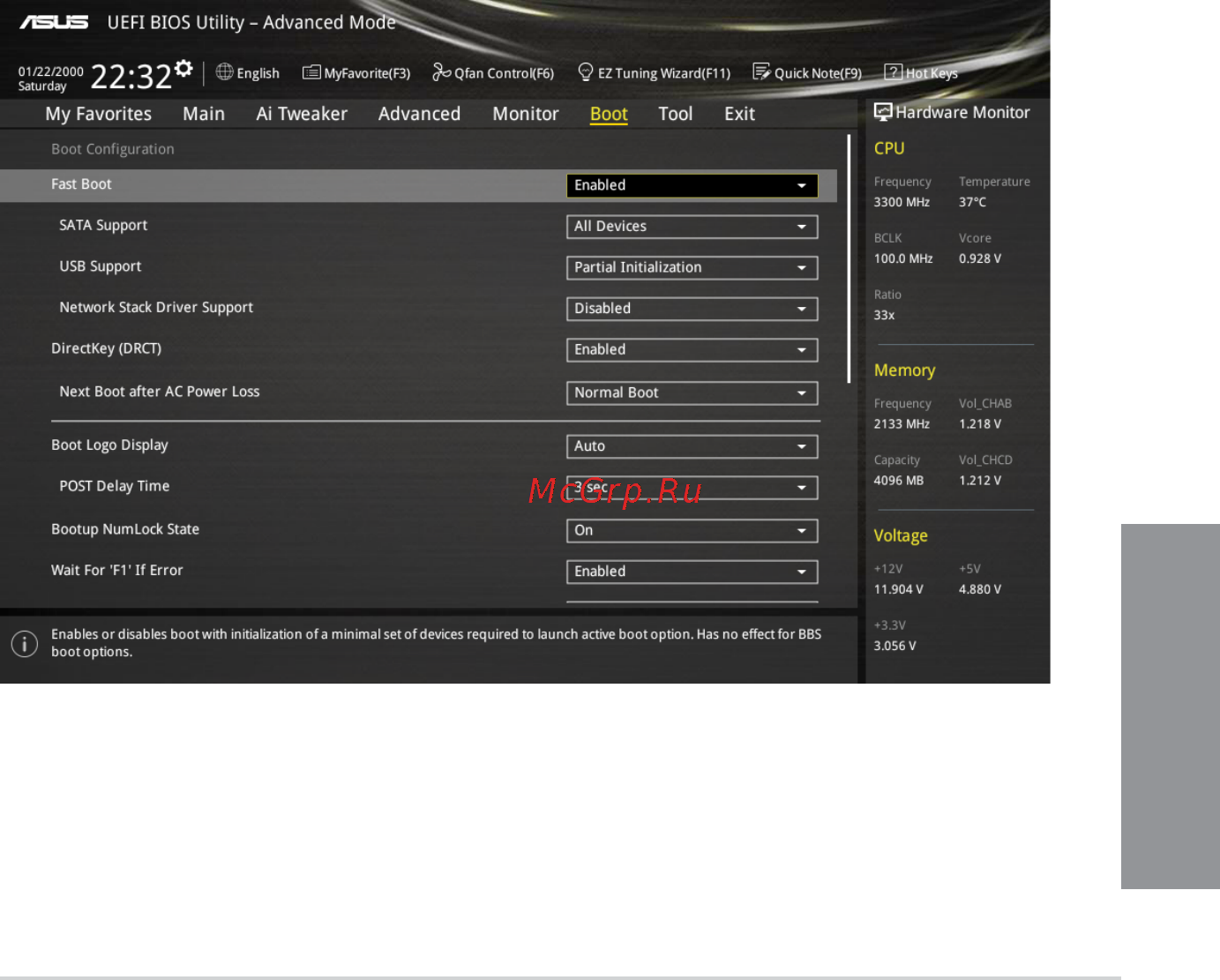Click CPU temperature value 37°C
This screenshot has height=980, width=1220.
click(x=973, y=202)
